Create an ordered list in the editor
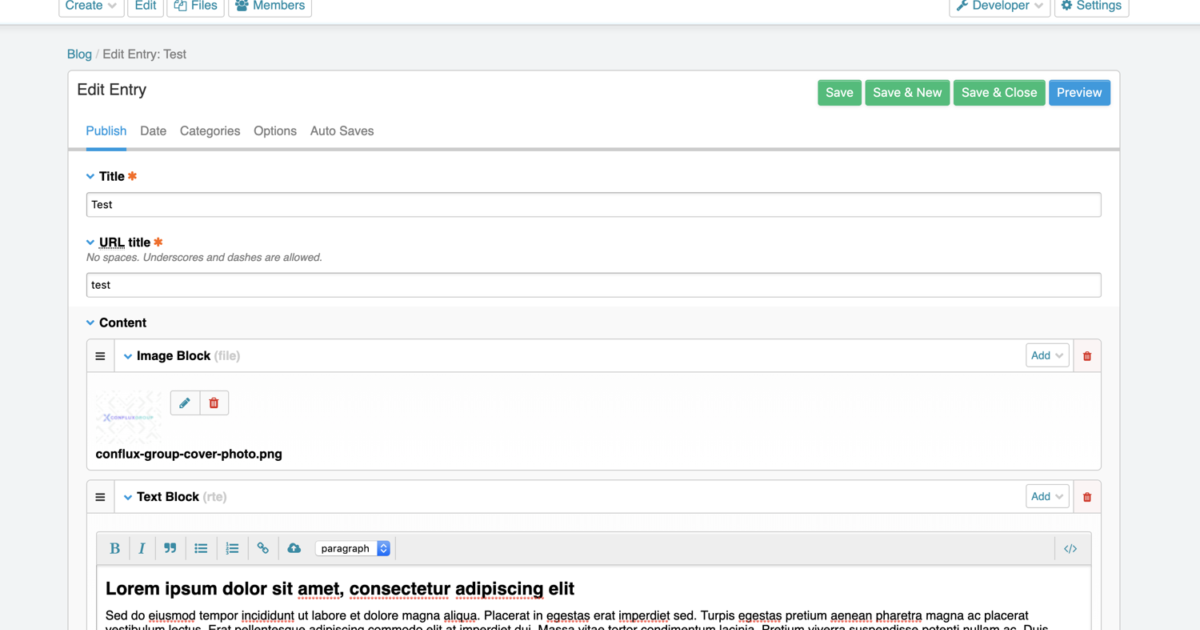 tap(232, 548)
